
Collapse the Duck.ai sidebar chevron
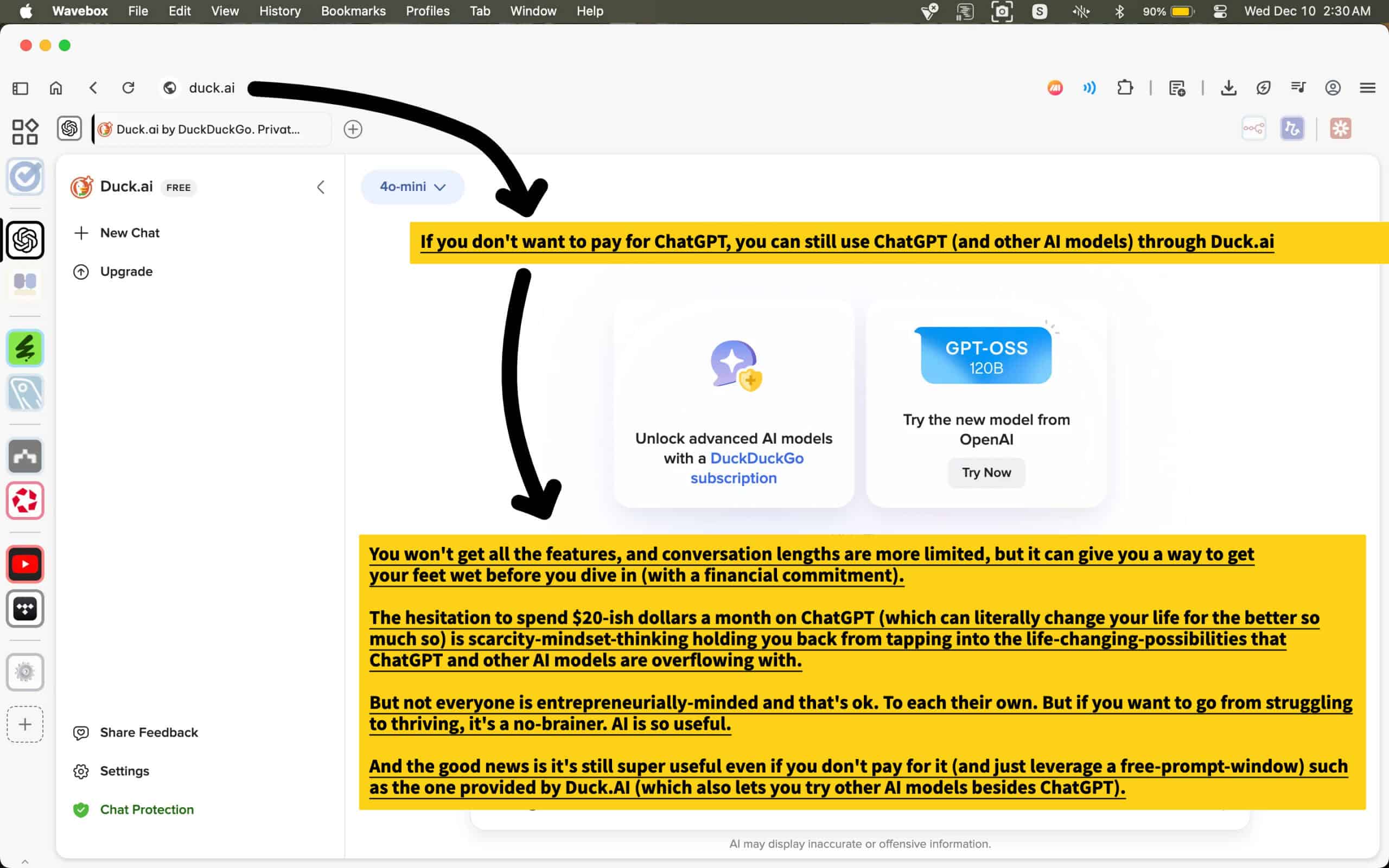[321, 187]
